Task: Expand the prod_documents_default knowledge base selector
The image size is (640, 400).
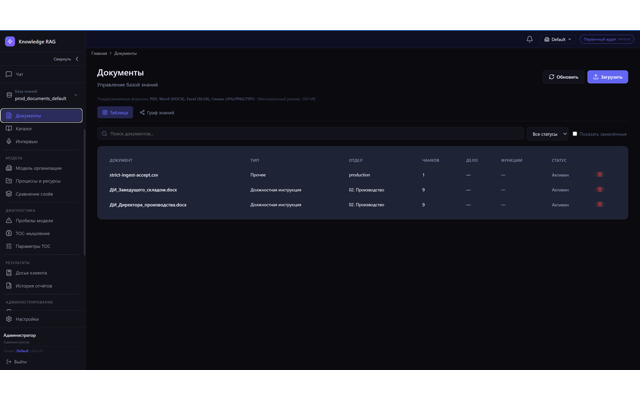Action: tap(41, 95)
